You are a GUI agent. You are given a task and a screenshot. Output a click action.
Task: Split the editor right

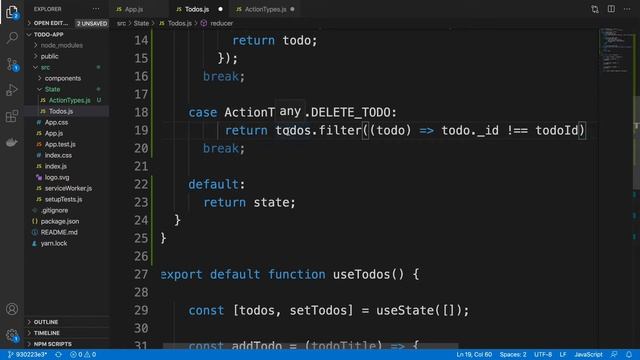click(x=611, y=9)
